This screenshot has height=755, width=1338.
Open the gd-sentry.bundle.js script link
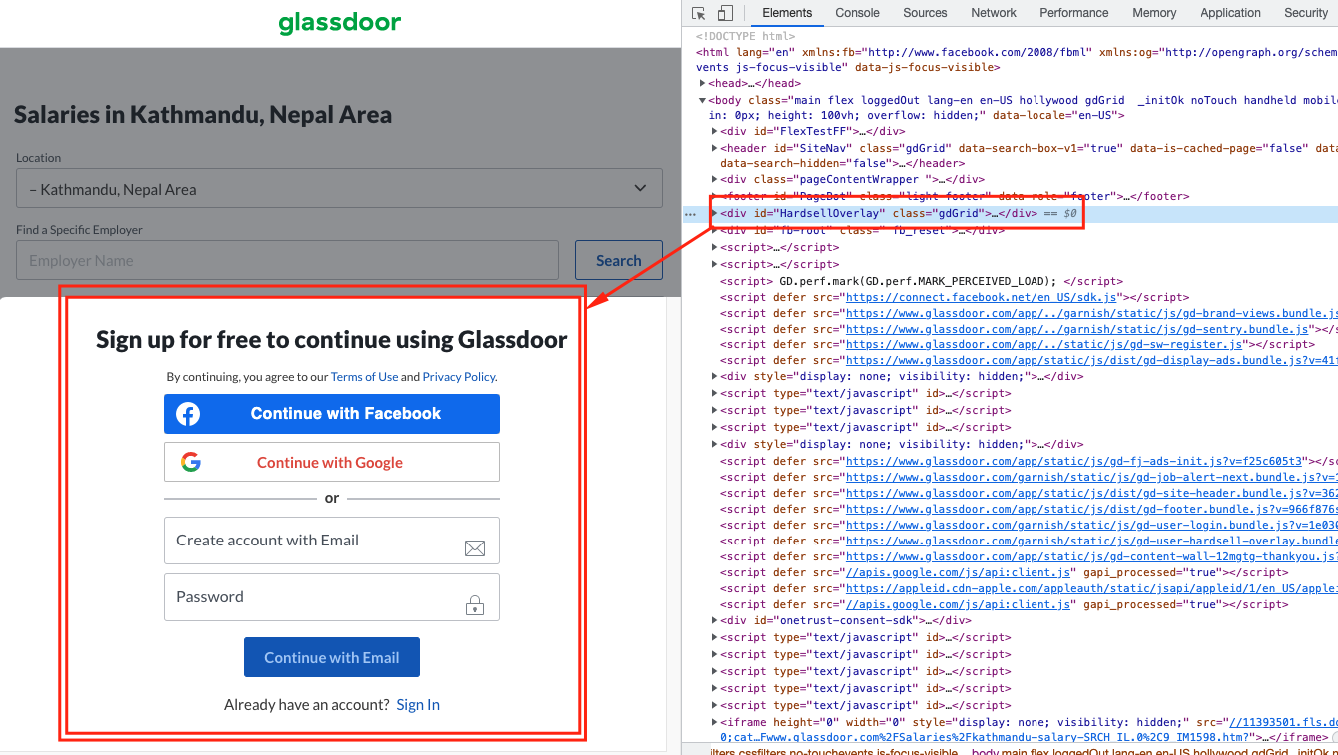[1078, 329]
